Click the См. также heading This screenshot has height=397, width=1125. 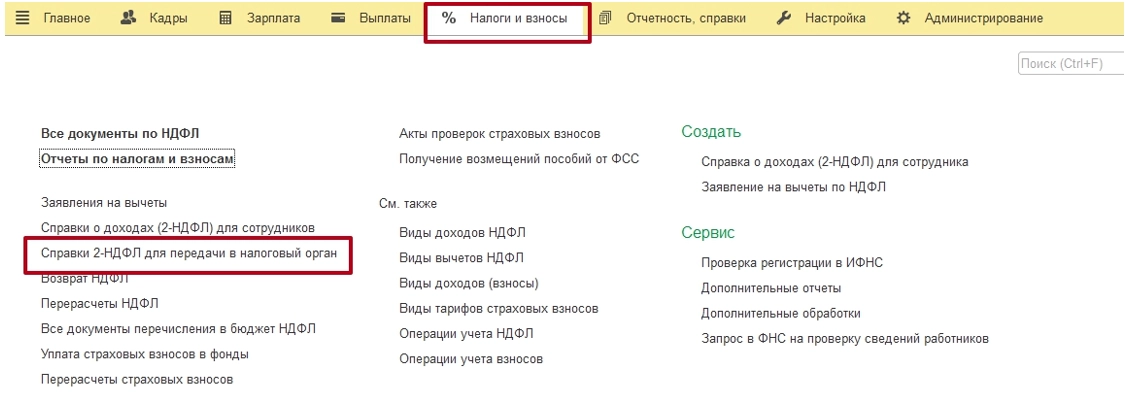pyautogui.click(x=408, y=204)
